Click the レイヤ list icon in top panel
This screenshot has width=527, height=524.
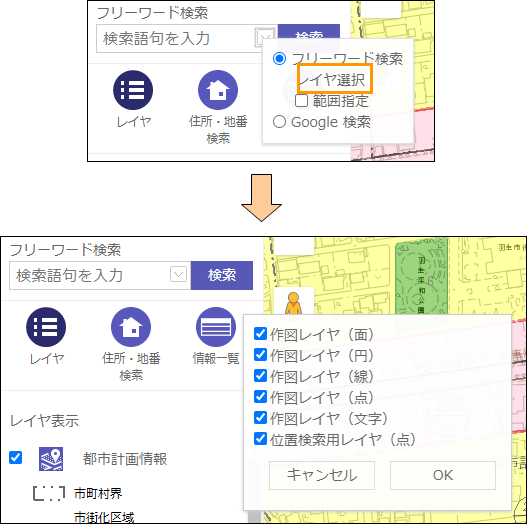pos(133,90)
